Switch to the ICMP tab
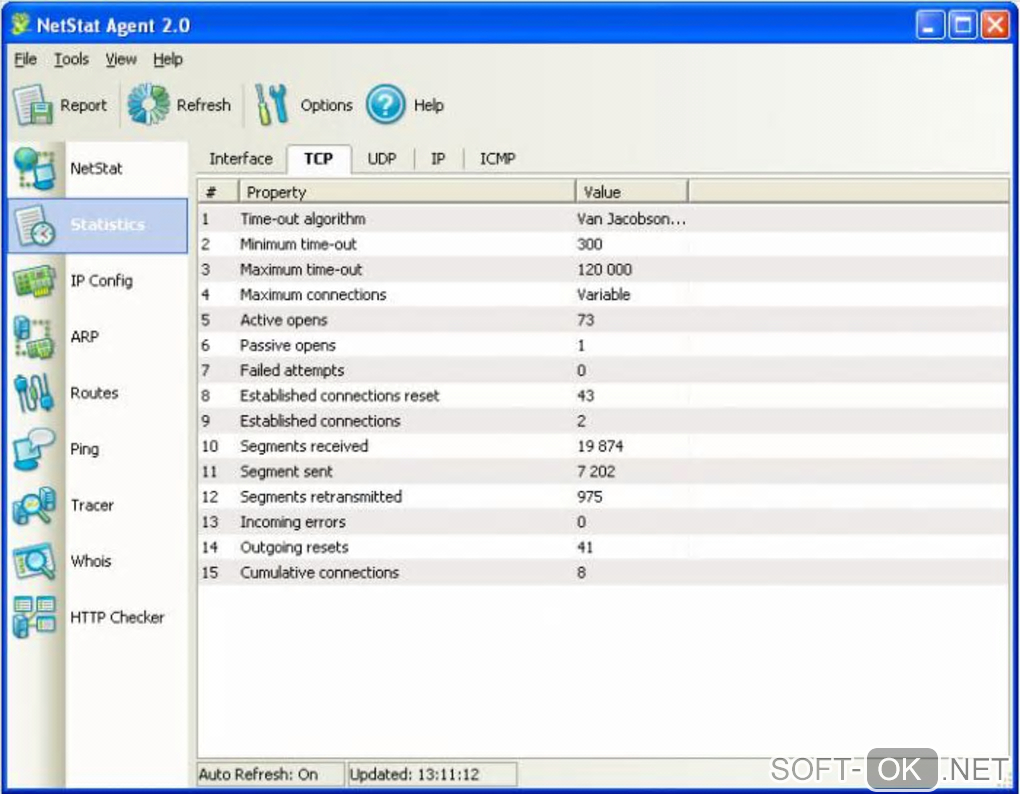 (x=498, y=159)
